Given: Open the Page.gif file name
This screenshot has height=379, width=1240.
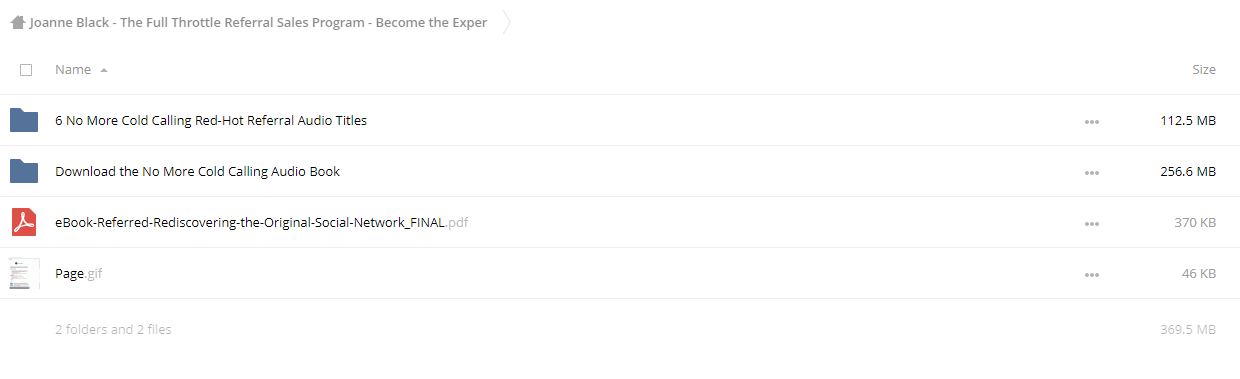Looking at the screenshot, I should click(78, 273).
